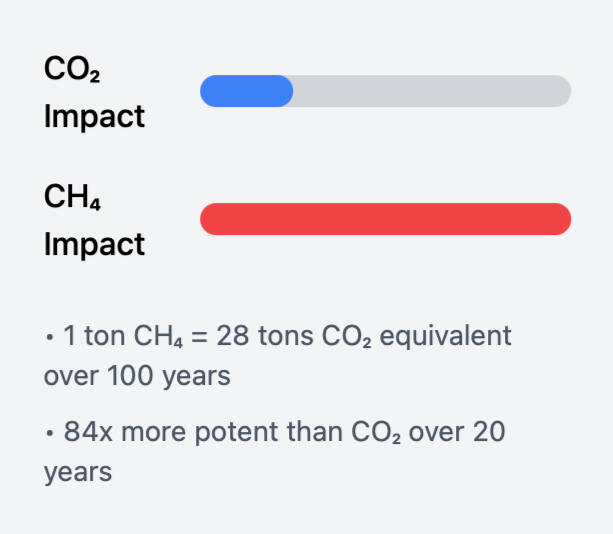
Task: Select the "CH₄" text in the second label
Action: [74, 196]
